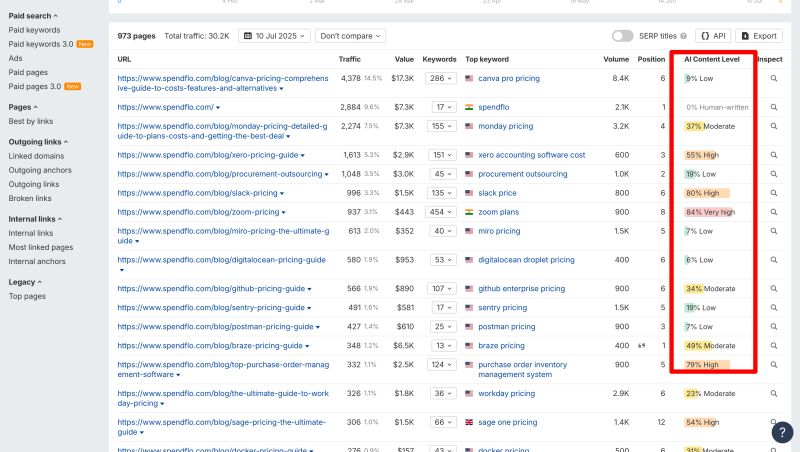Viewport: 800px width, 452px height.
Task: Click the sage one pricing keyword
Action: click(508, 422)
